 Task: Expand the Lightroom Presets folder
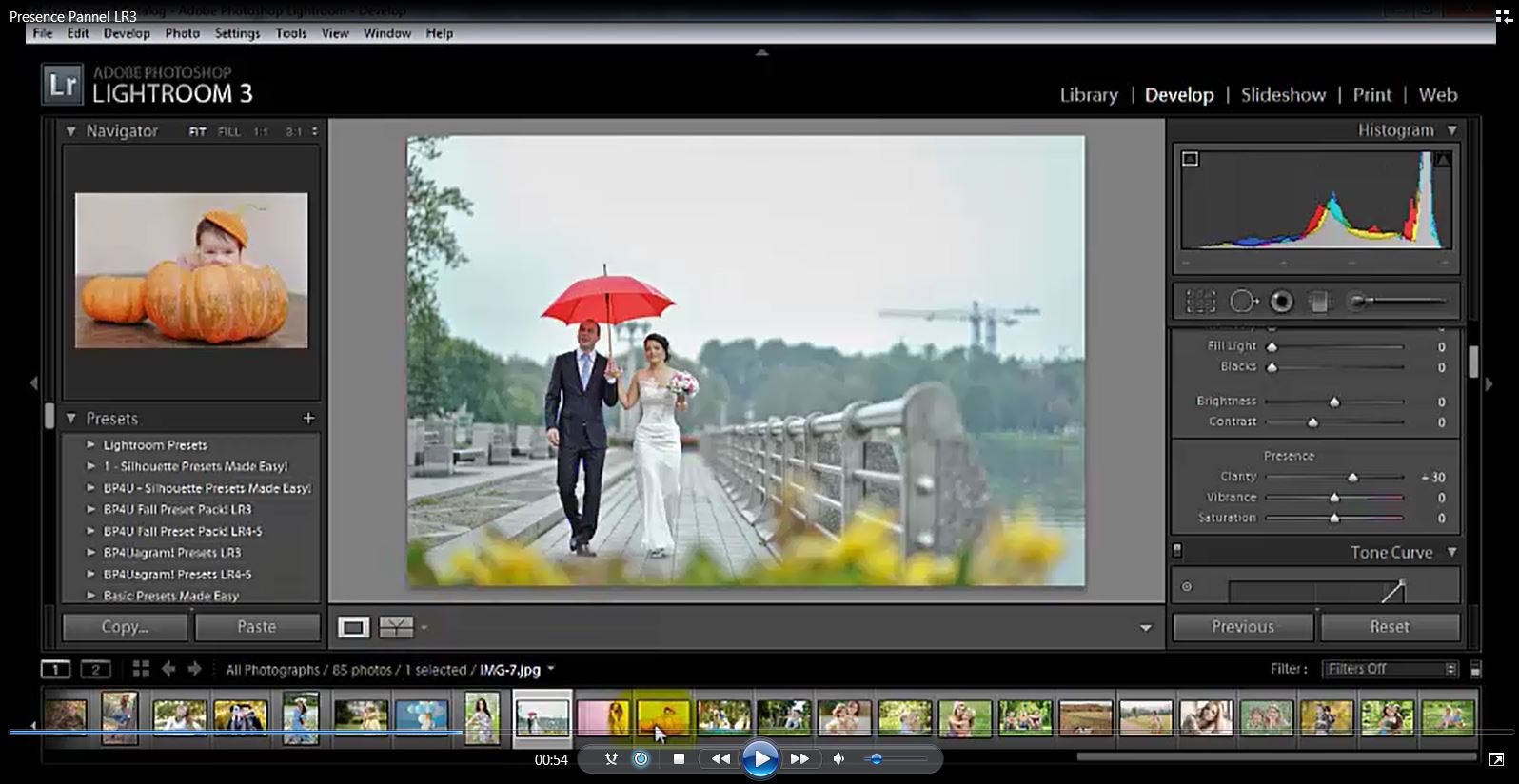[x=90, y=444]
